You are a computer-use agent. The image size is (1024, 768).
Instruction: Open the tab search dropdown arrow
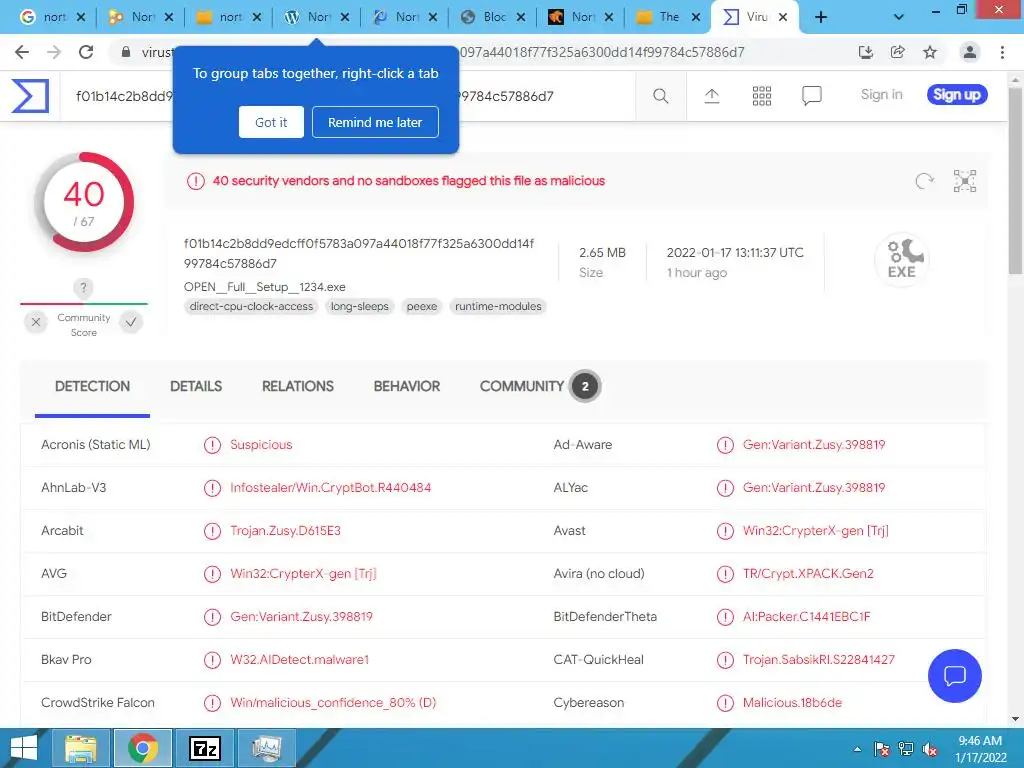click(899, 18)
